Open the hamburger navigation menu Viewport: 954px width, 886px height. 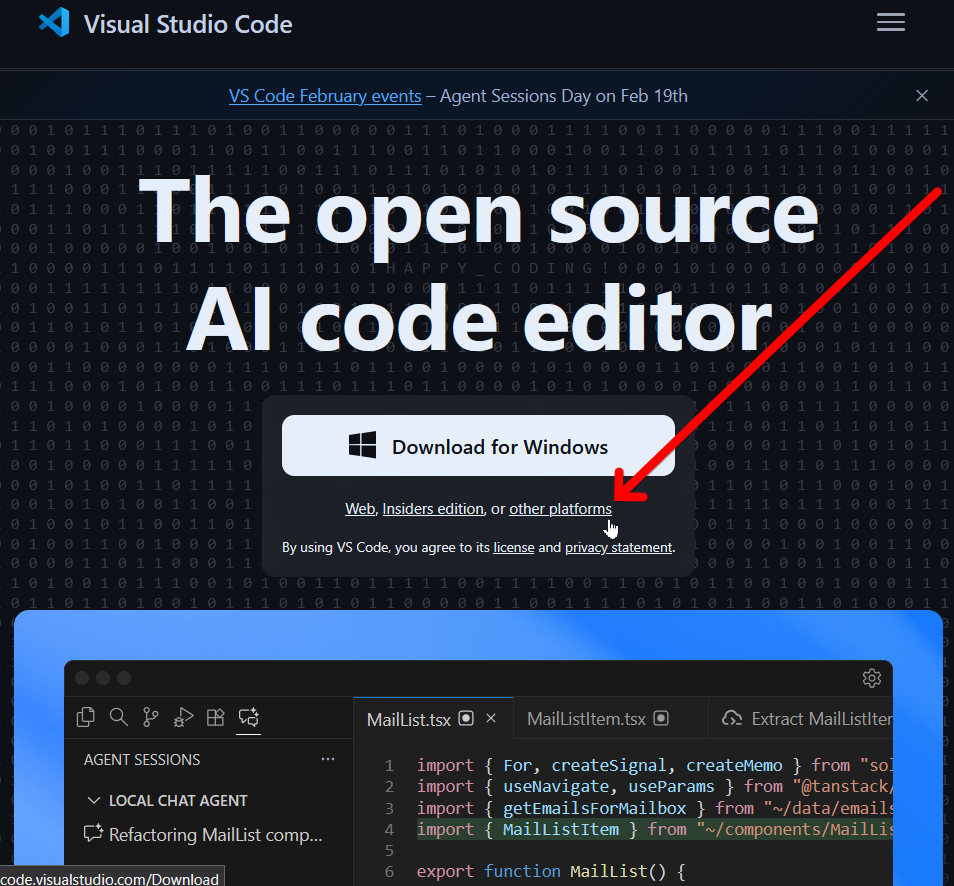pos(890,22)
